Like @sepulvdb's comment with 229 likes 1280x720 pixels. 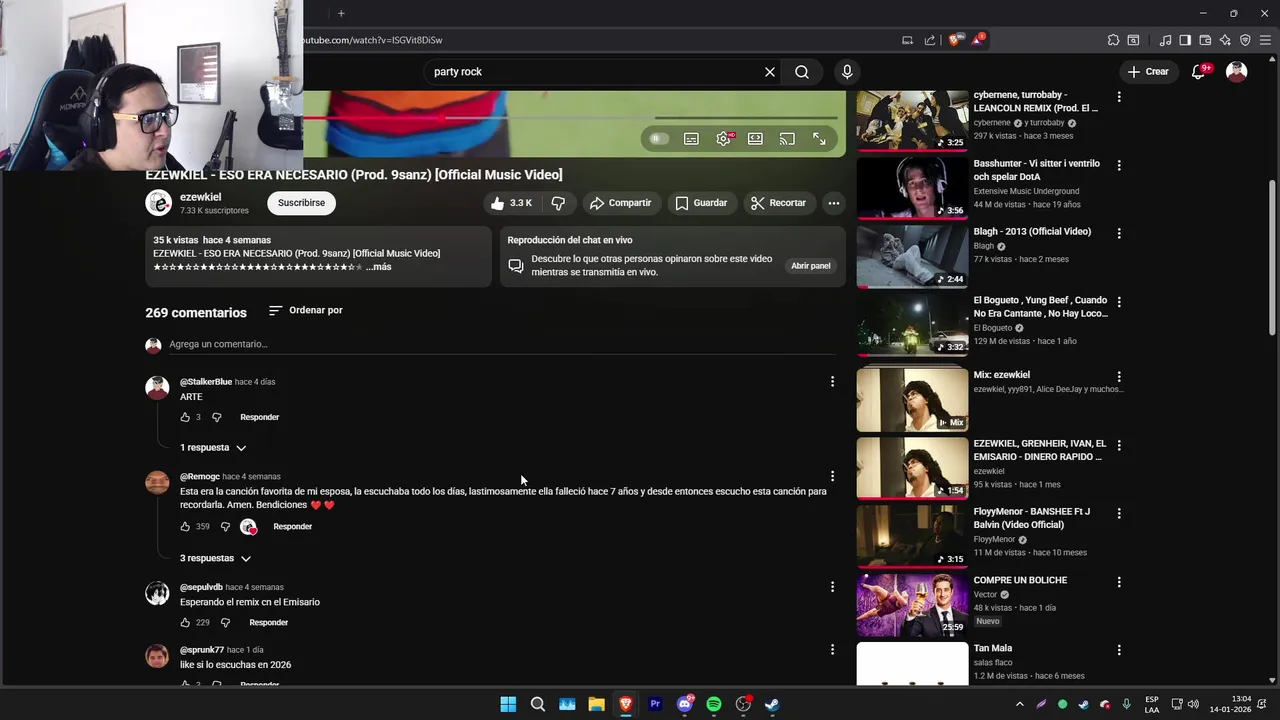185,623
